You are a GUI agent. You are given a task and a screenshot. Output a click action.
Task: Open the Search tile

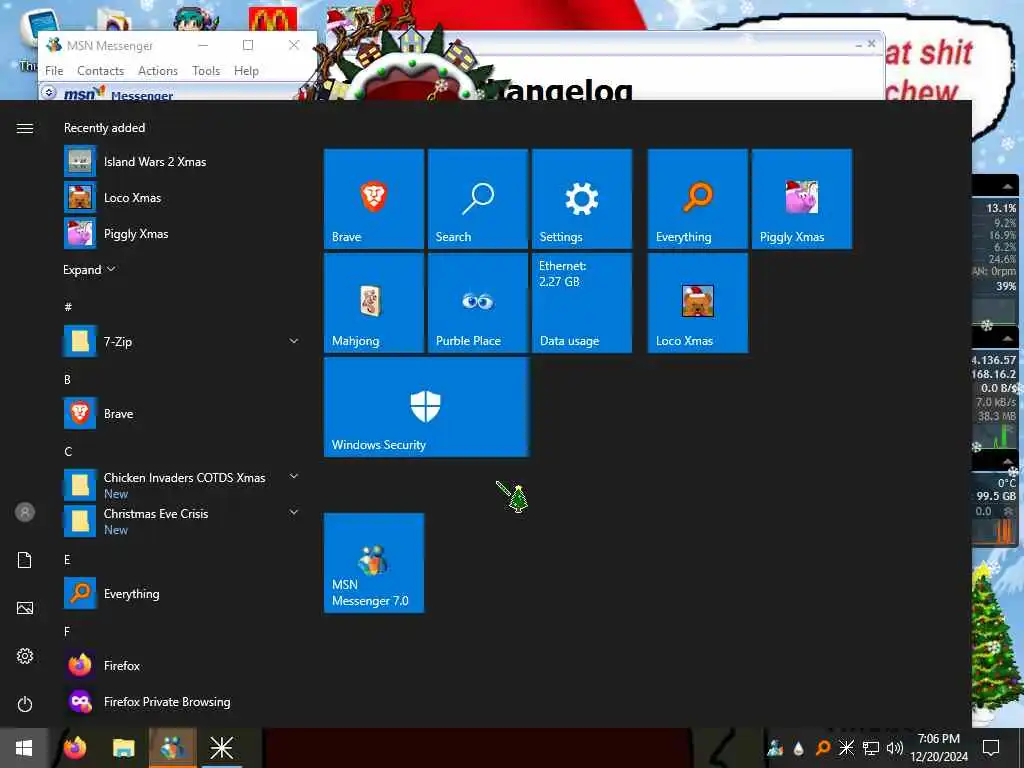(x=477, y=199)
